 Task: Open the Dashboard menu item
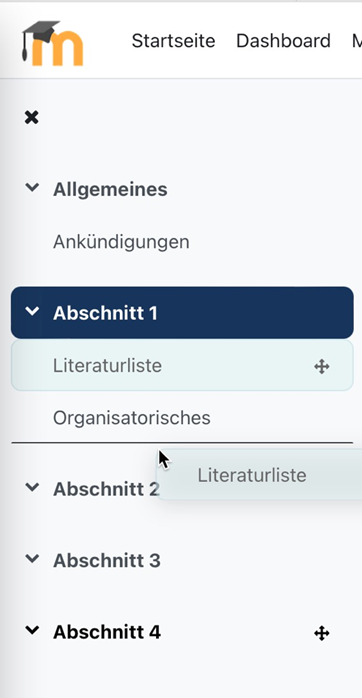pyautogui.click(x=283, y=41)
